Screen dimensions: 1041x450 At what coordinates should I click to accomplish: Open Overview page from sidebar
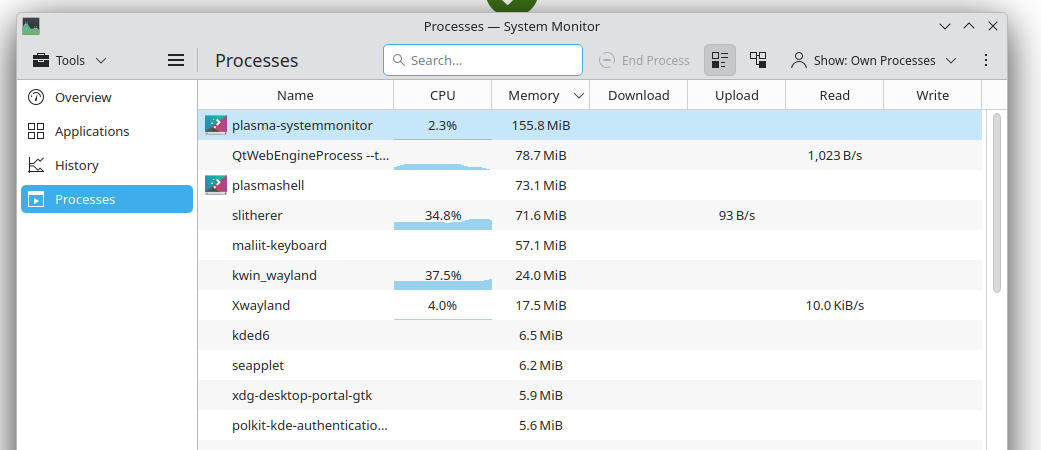pos(83,97)
